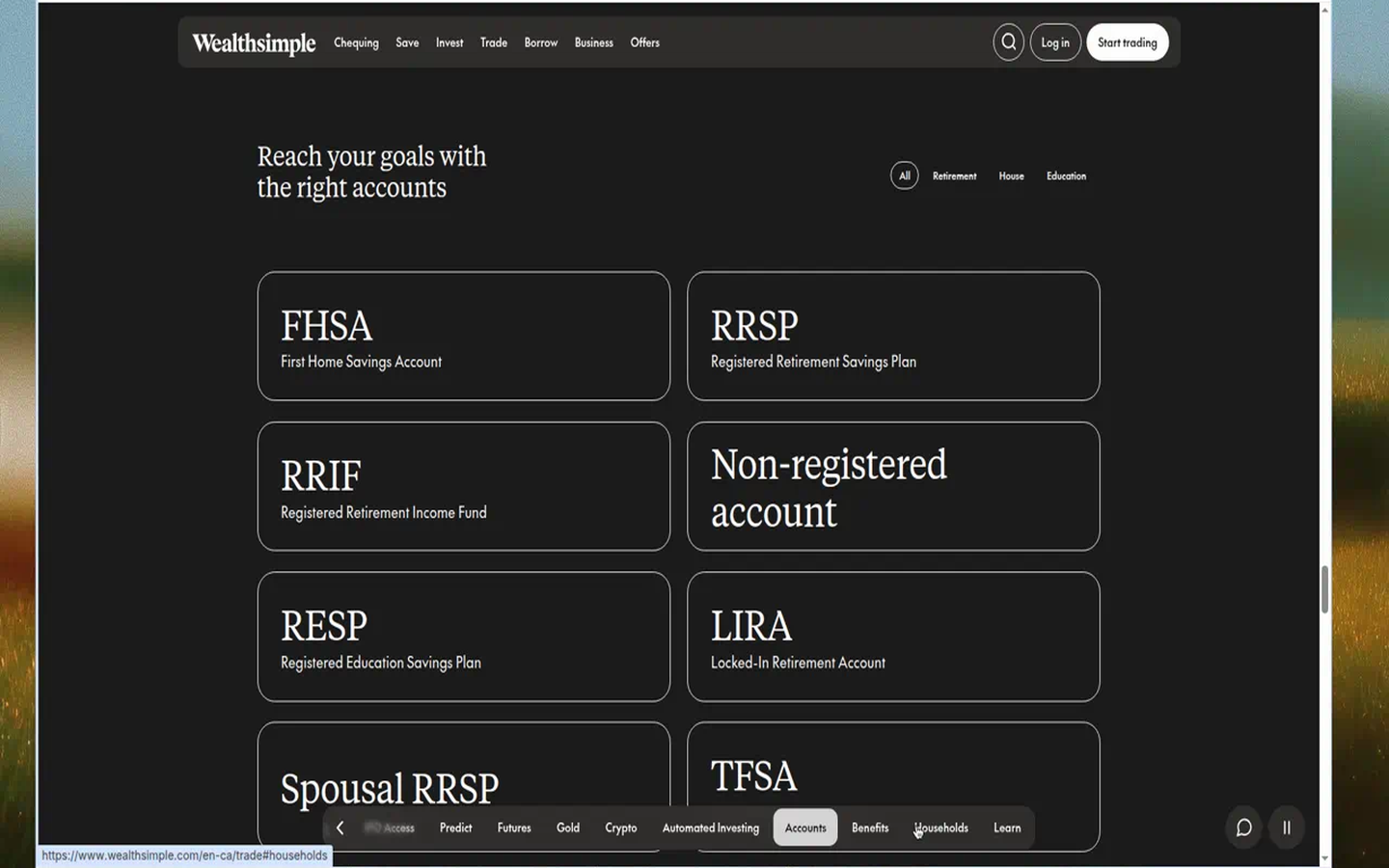Jump to the Learn section
1389x868 pixels.
[x=1007, y=827]
